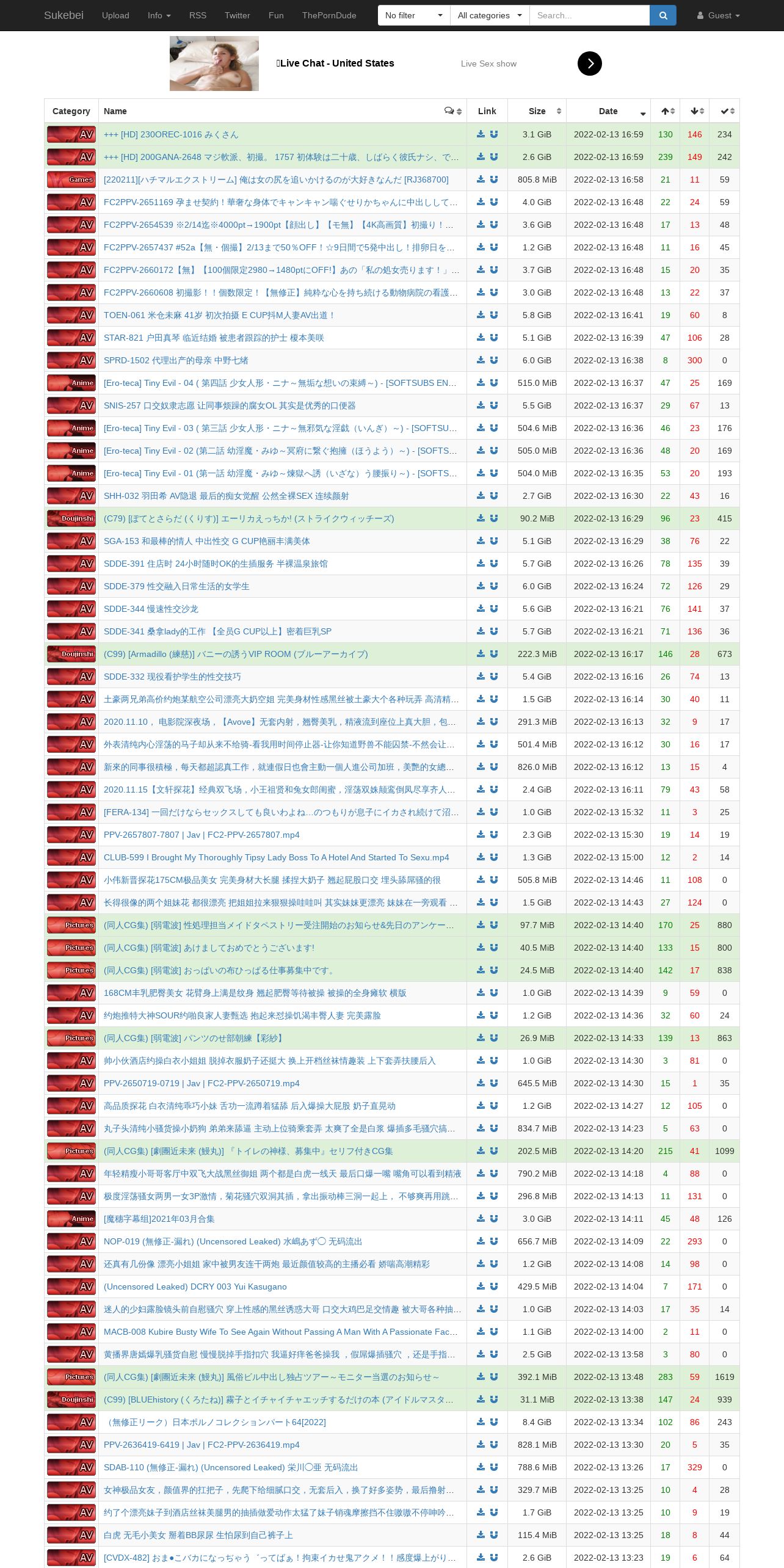Download torrent file for SHH-032 row
This screenshot has width=784, height=1568.
(481, 496)
